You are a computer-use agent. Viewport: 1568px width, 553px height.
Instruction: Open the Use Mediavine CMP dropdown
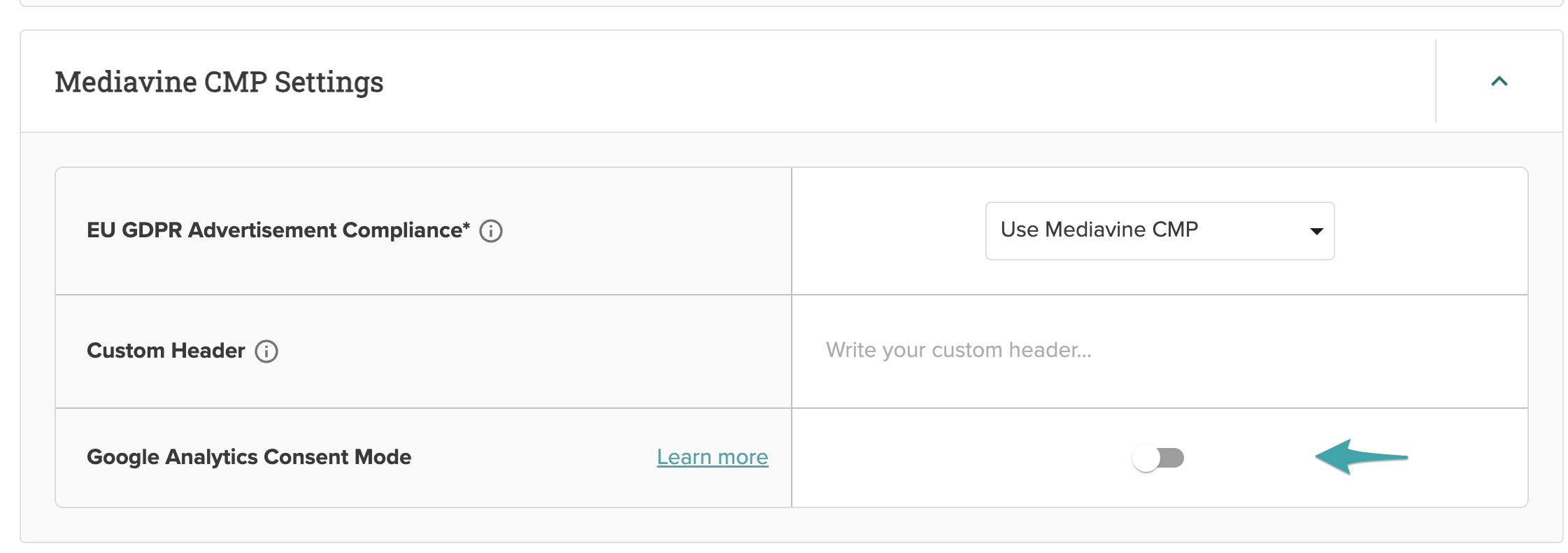tap(1160, 231)
